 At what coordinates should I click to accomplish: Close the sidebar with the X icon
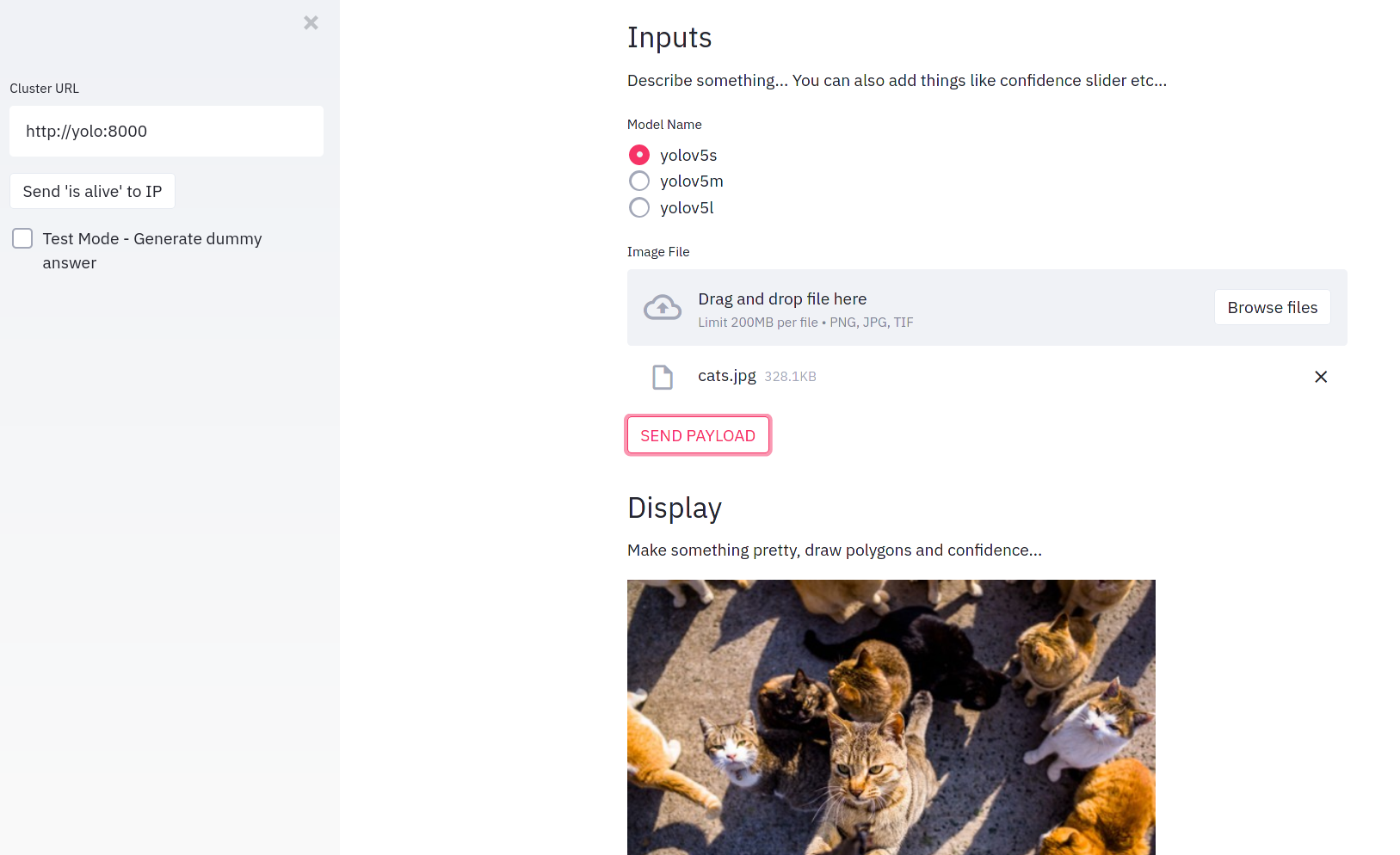(311, 23)
